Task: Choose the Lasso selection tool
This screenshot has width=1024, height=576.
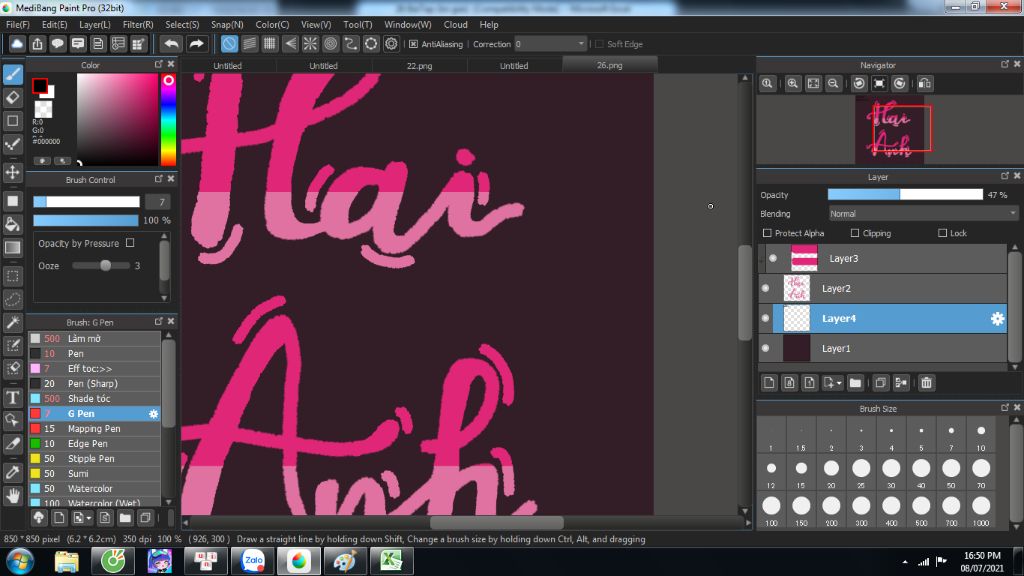Action: (12, 299)
